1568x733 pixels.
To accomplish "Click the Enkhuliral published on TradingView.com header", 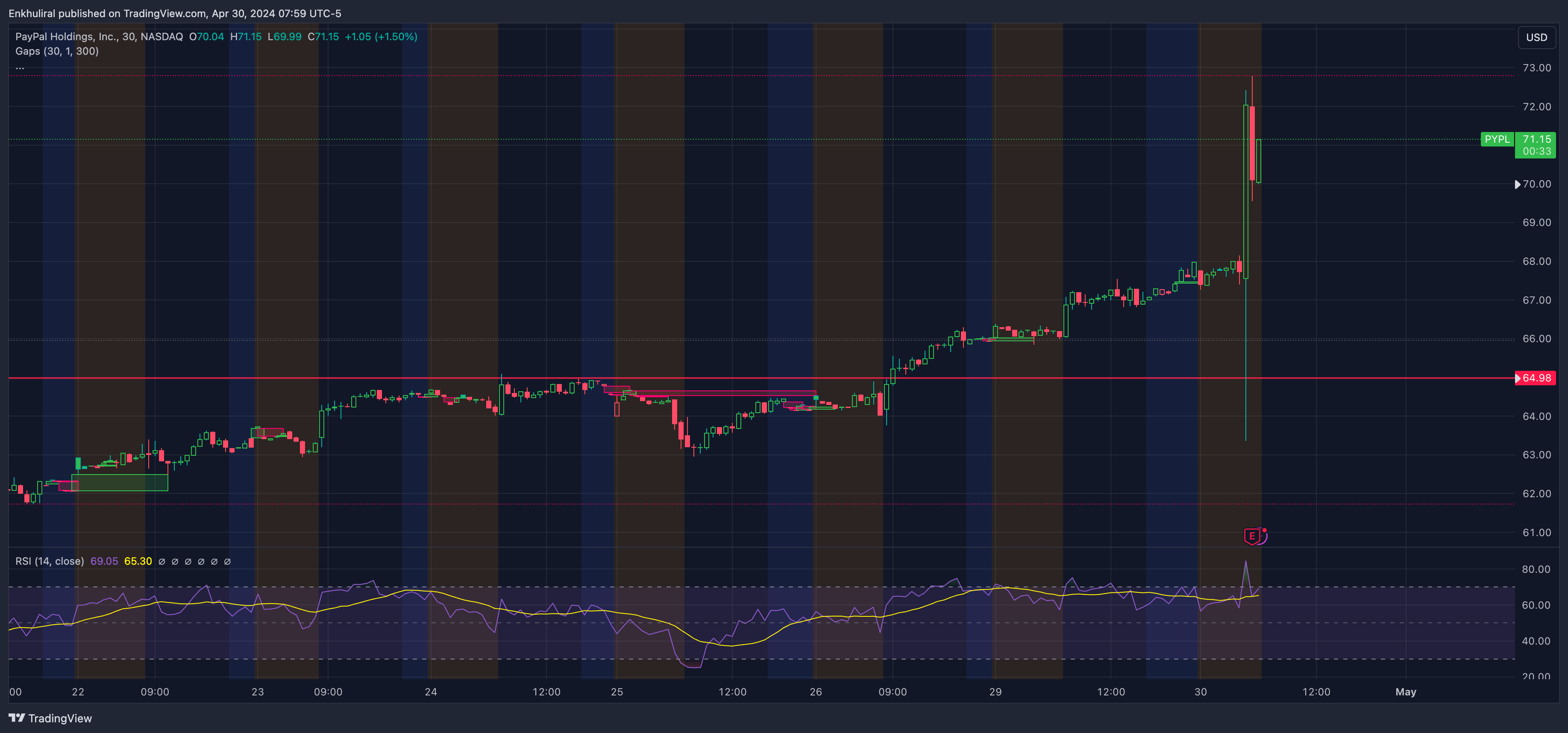I will pos(175,13).
